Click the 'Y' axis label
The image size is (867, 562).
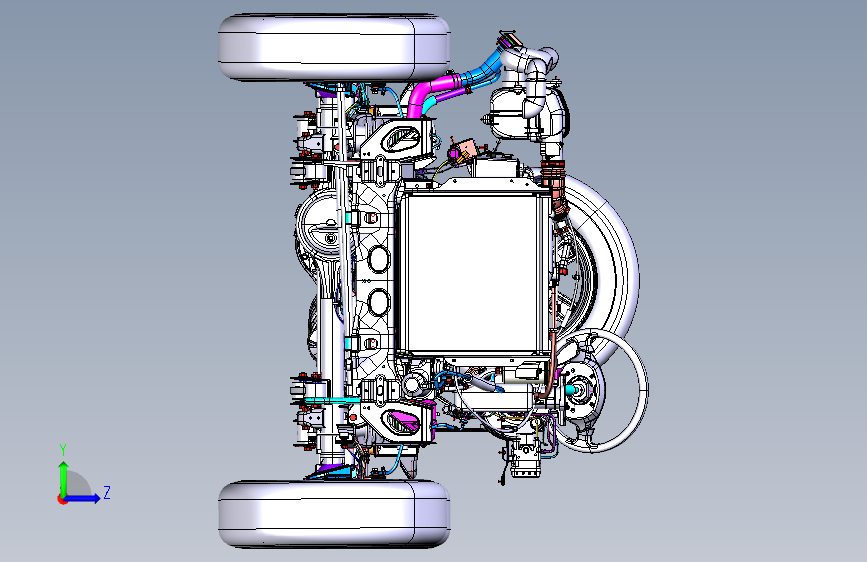[63, 450]
